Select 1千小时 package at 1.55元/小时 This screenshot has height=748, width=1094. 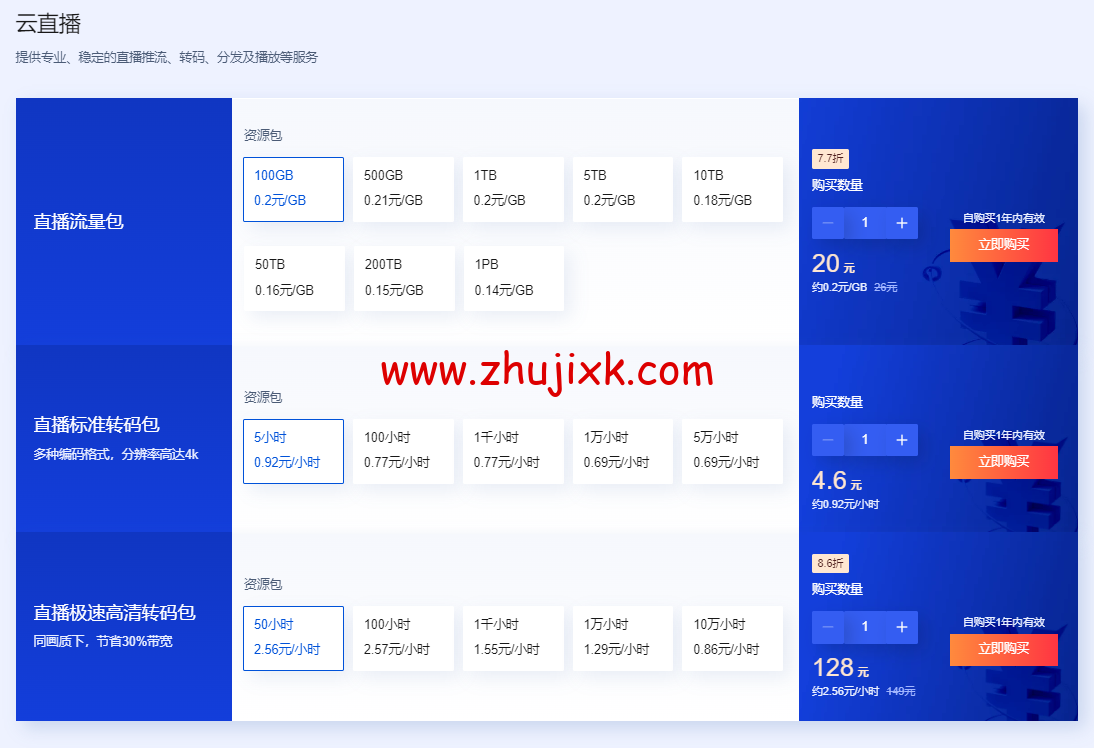click(513, 638)
